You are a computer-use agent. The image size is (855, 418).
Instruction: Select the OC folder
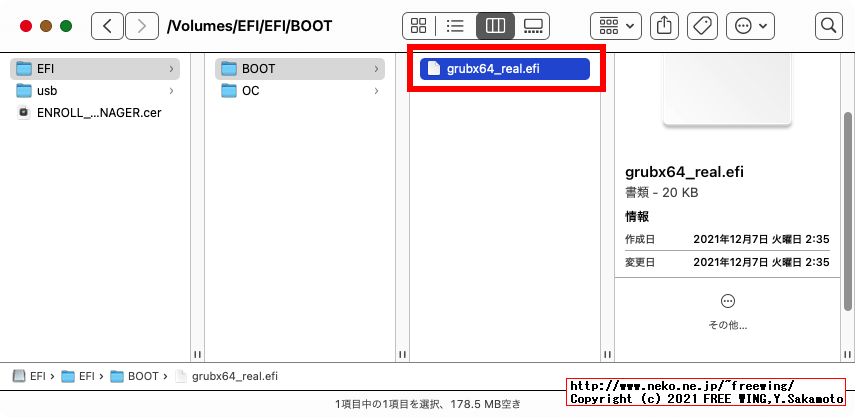[300, 90]
